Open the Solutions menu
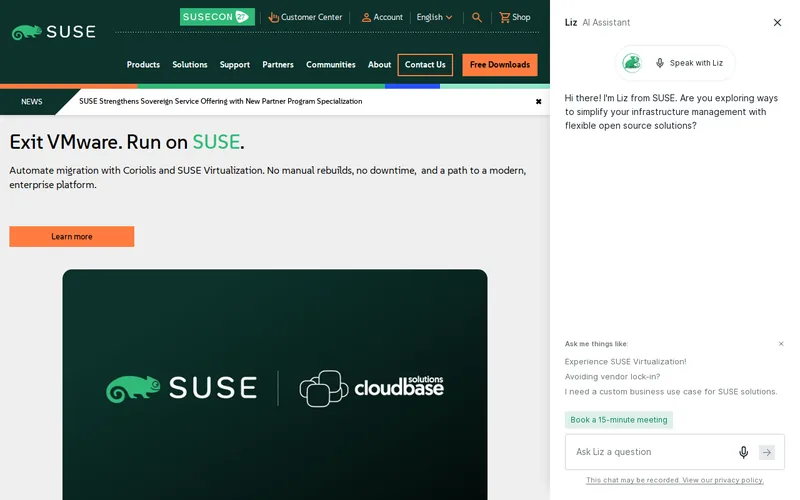This screenshot has height=500, width=800. coord(190,65)
